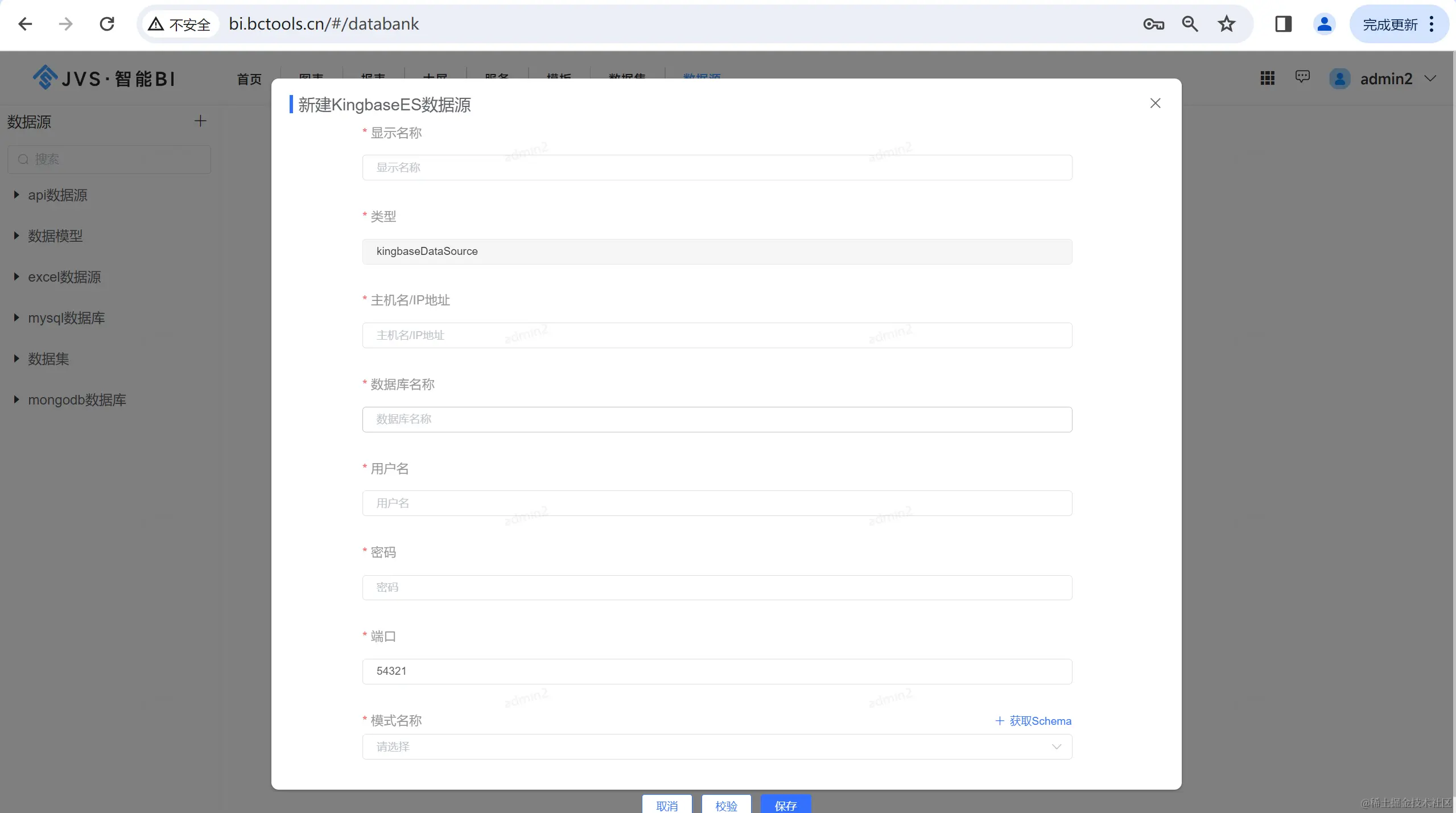This screenshot has height=813, width=1456.
Task: Bookmark page with the star icon
Action: coord(1226,24)
